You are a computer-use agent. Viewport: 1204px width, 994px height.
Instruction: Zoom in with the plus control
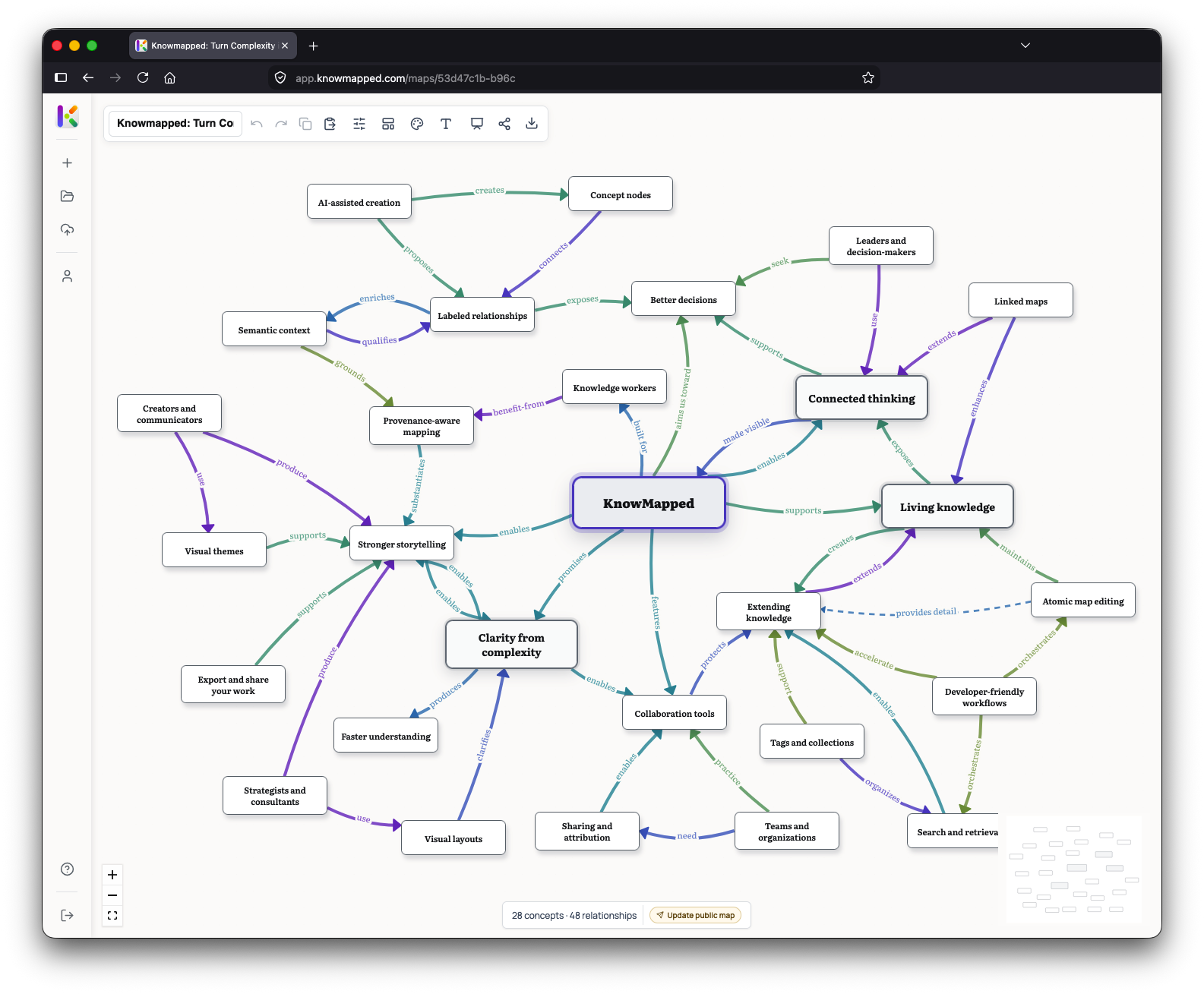(112, 875)
